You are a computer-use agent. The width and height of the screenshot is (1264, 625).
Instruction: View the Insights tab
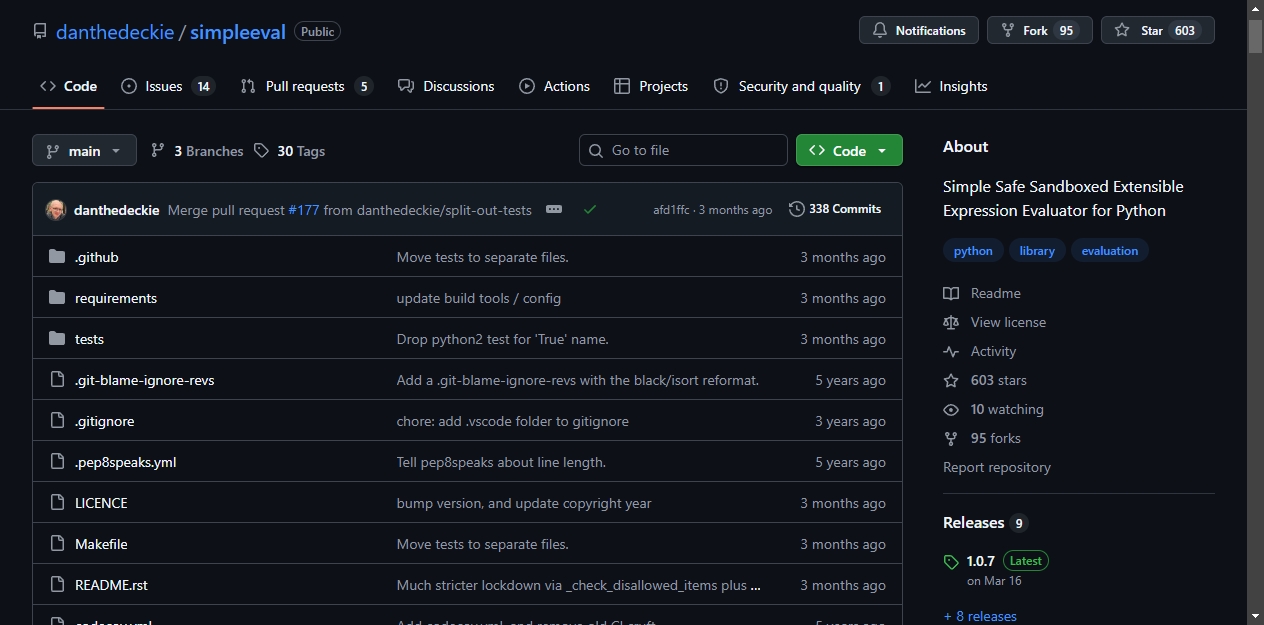click(x=951, y=86)
